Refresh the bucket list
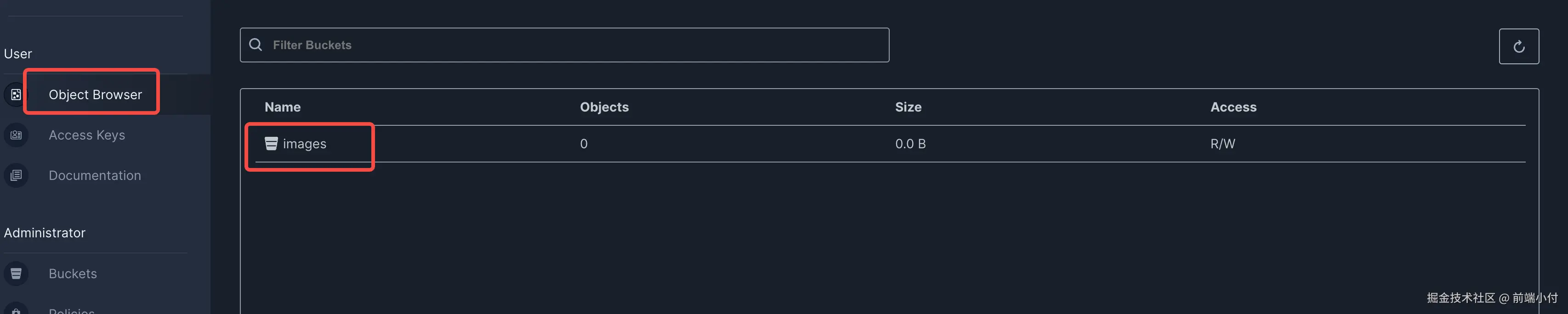This screenshot has width=1568, height=314. pyautogui.click(x=1518, y=46)
